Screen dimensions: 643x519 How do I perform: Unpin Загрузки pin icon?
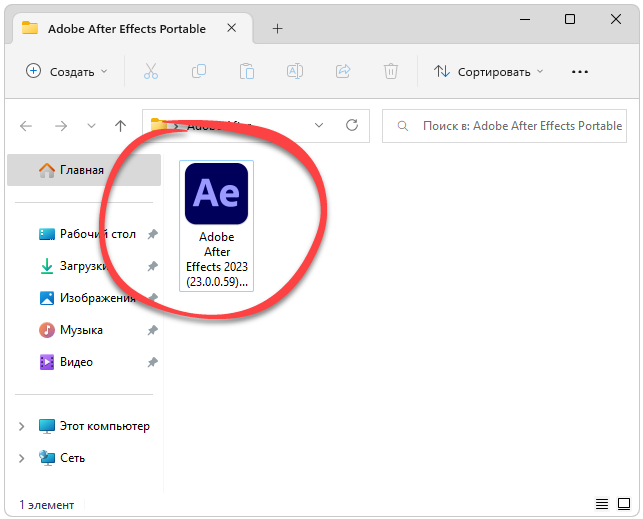tap(153, 266)
